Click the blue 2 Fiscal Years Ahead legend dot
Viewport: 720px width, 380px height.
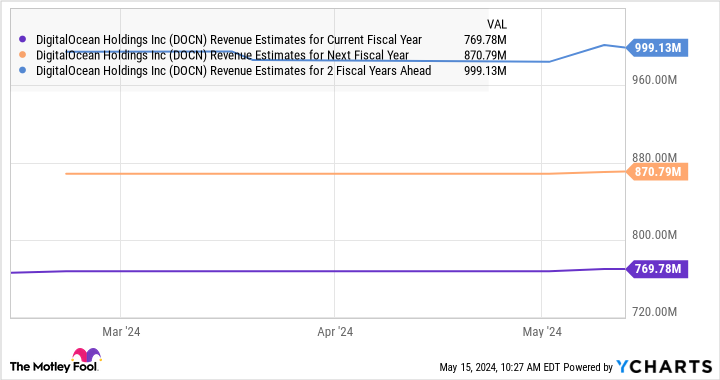22,71
